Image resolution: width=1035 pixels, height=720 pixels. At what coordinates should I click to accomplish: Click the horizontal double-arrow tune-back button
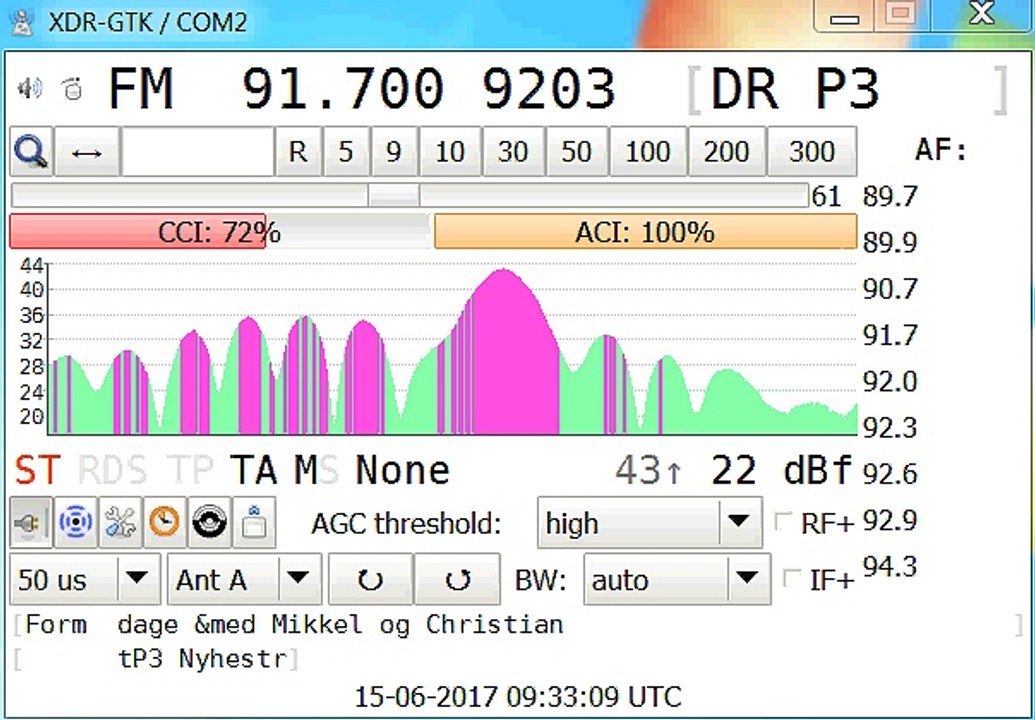tap(86, 152)
